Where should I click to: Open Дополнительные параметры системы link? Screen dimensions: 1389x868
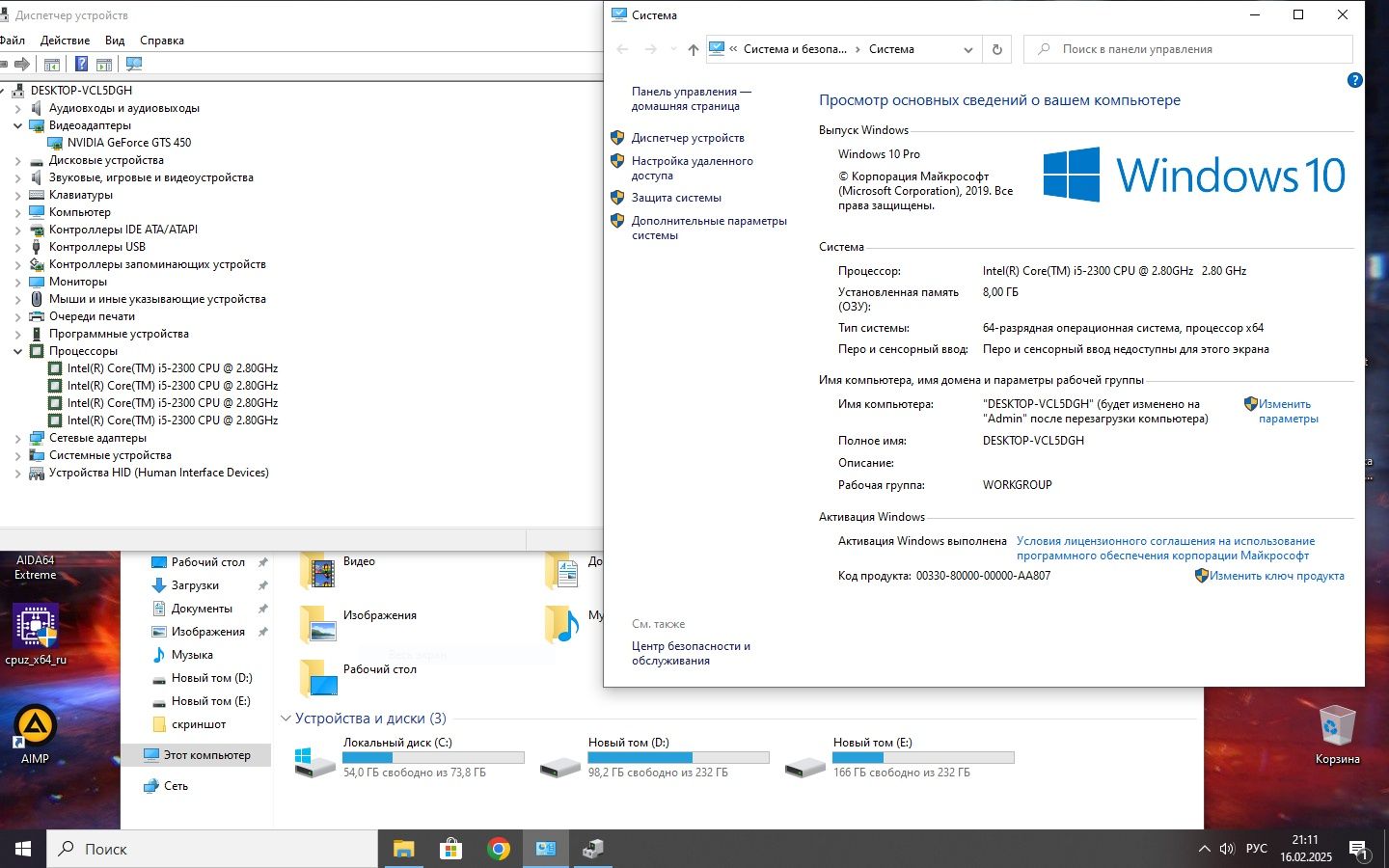(709, 228)
